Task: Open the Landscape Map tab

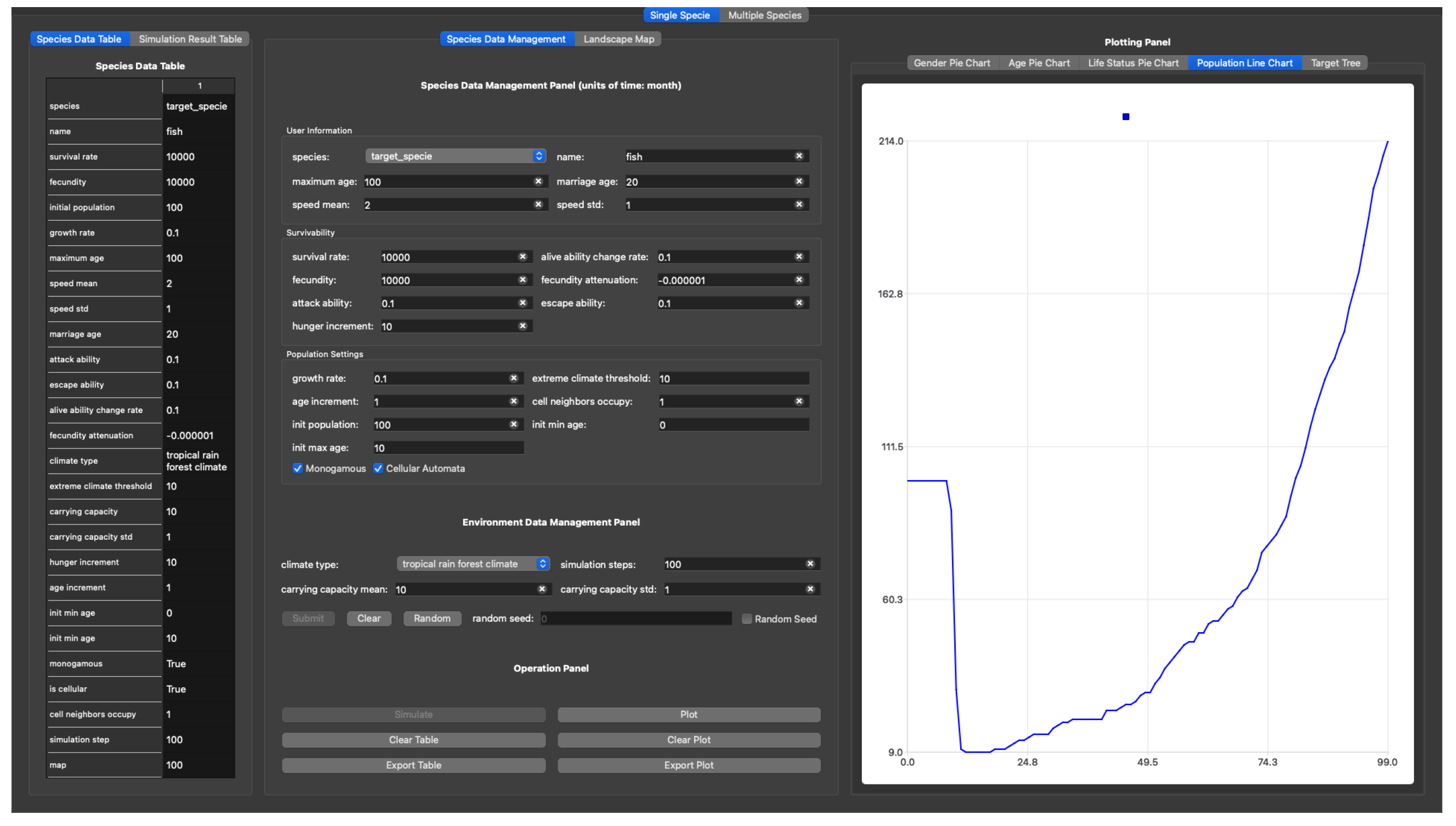Action: pos(618,39)
